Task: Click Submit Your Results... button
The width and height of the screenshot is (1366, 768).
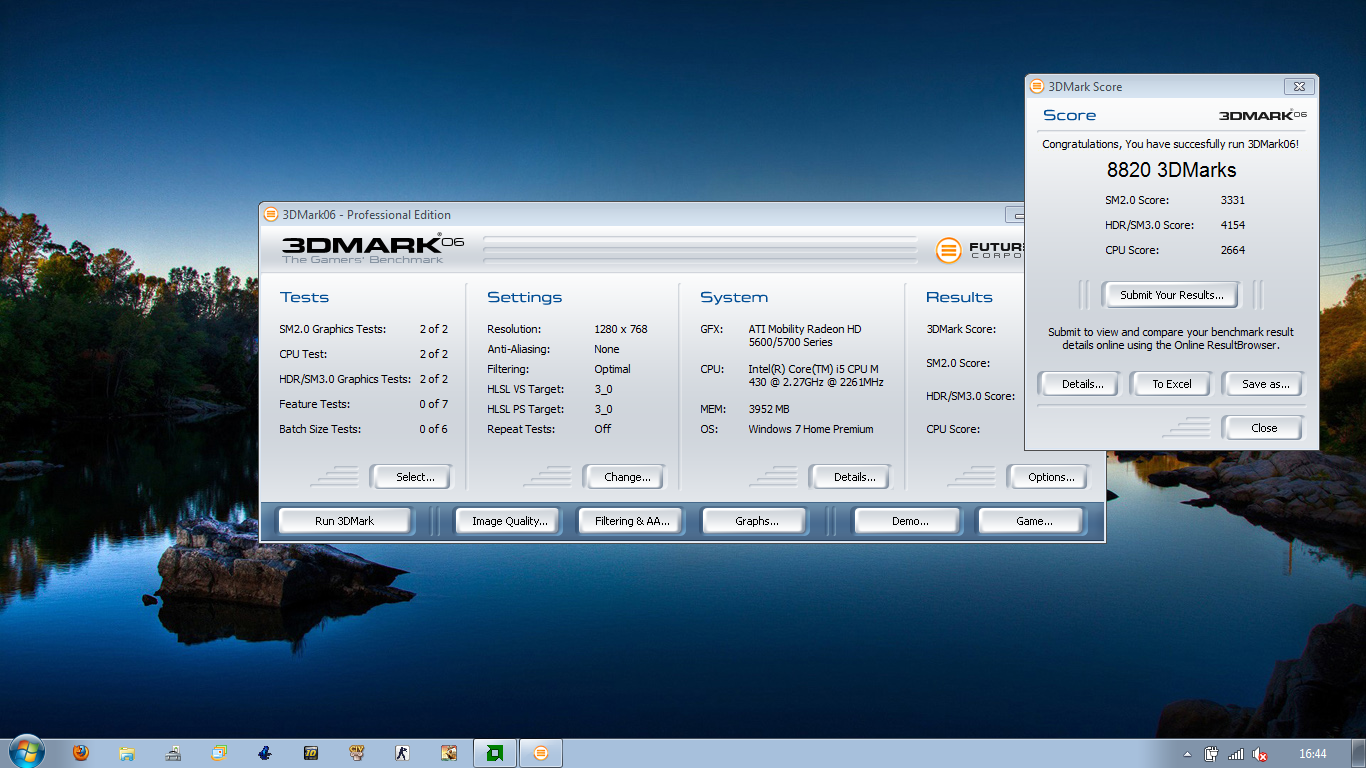Action: click(x=1171, y=295)
